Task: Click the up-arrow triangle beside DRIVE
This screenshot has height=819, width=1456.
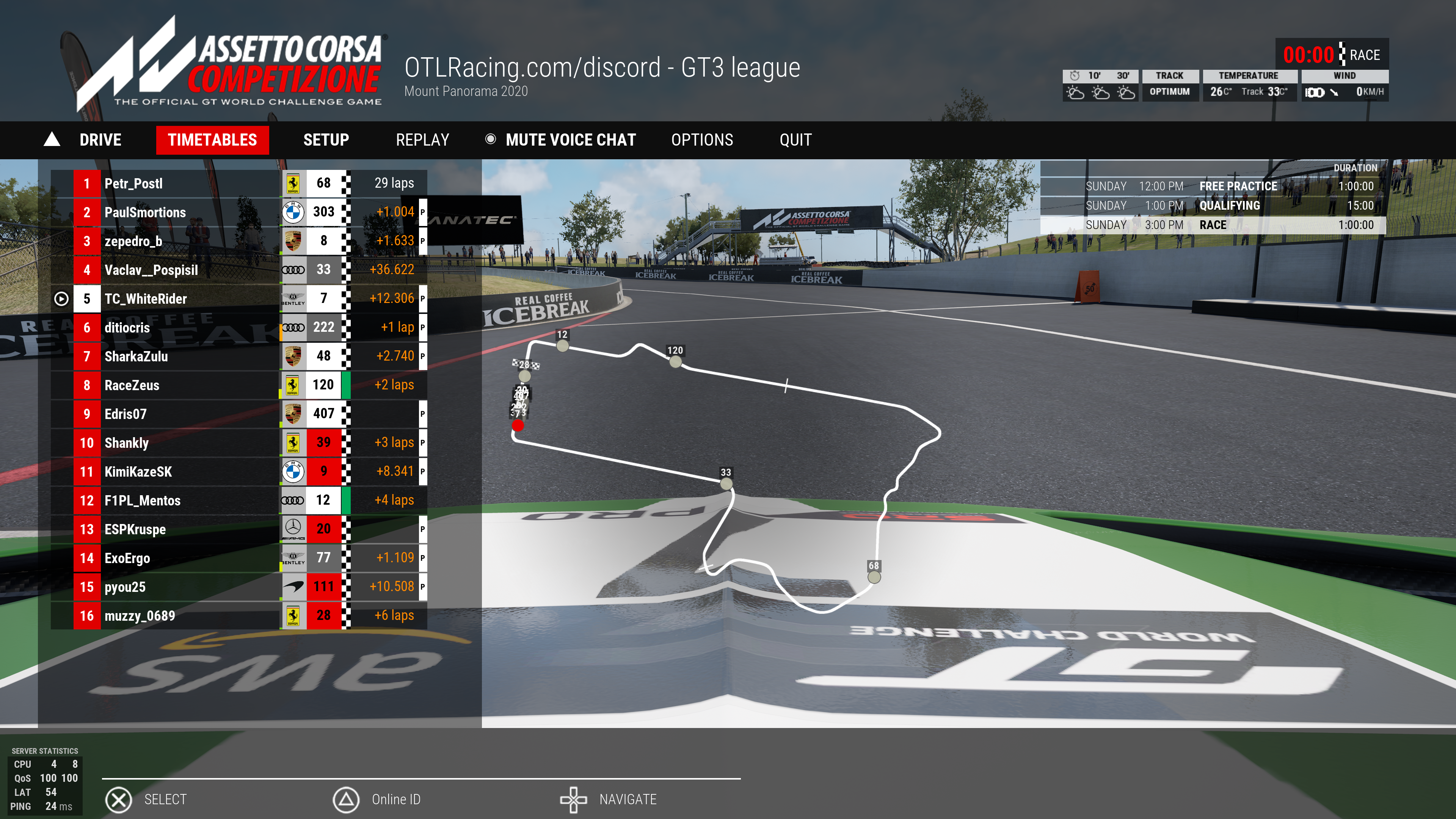Action: (52, 139)
